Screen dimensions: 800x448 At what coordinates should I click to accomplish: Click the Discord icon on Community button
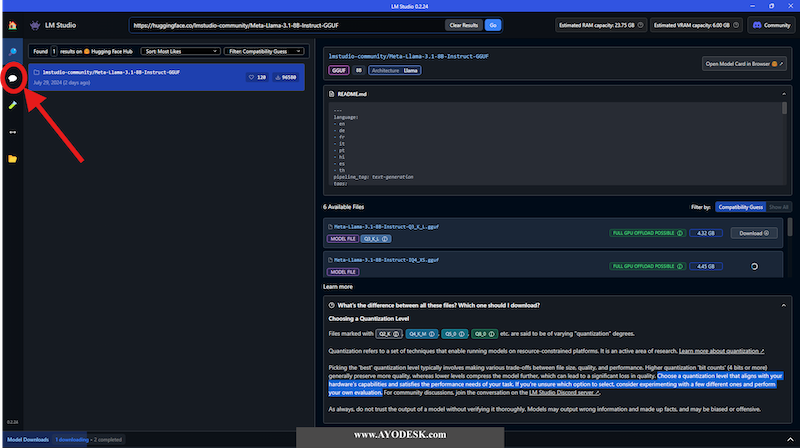coord(757,25)
